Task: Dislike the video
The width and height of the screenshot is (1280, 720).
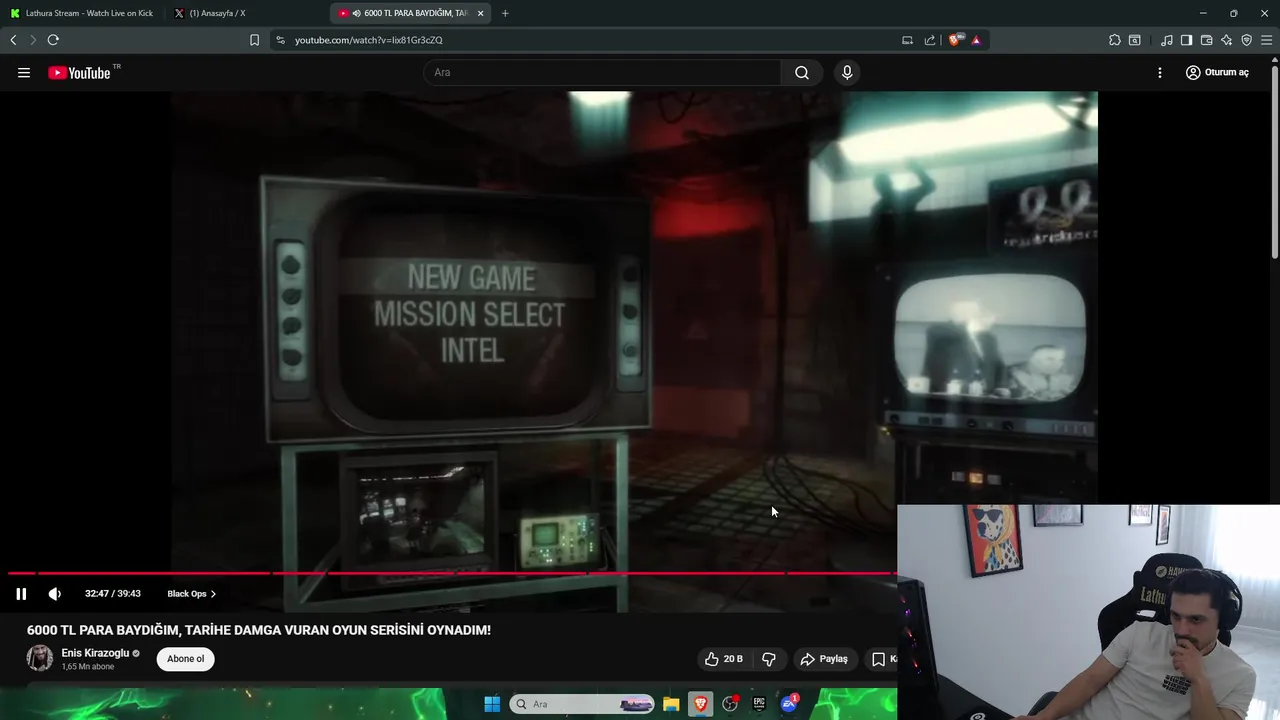Action: 769,659
